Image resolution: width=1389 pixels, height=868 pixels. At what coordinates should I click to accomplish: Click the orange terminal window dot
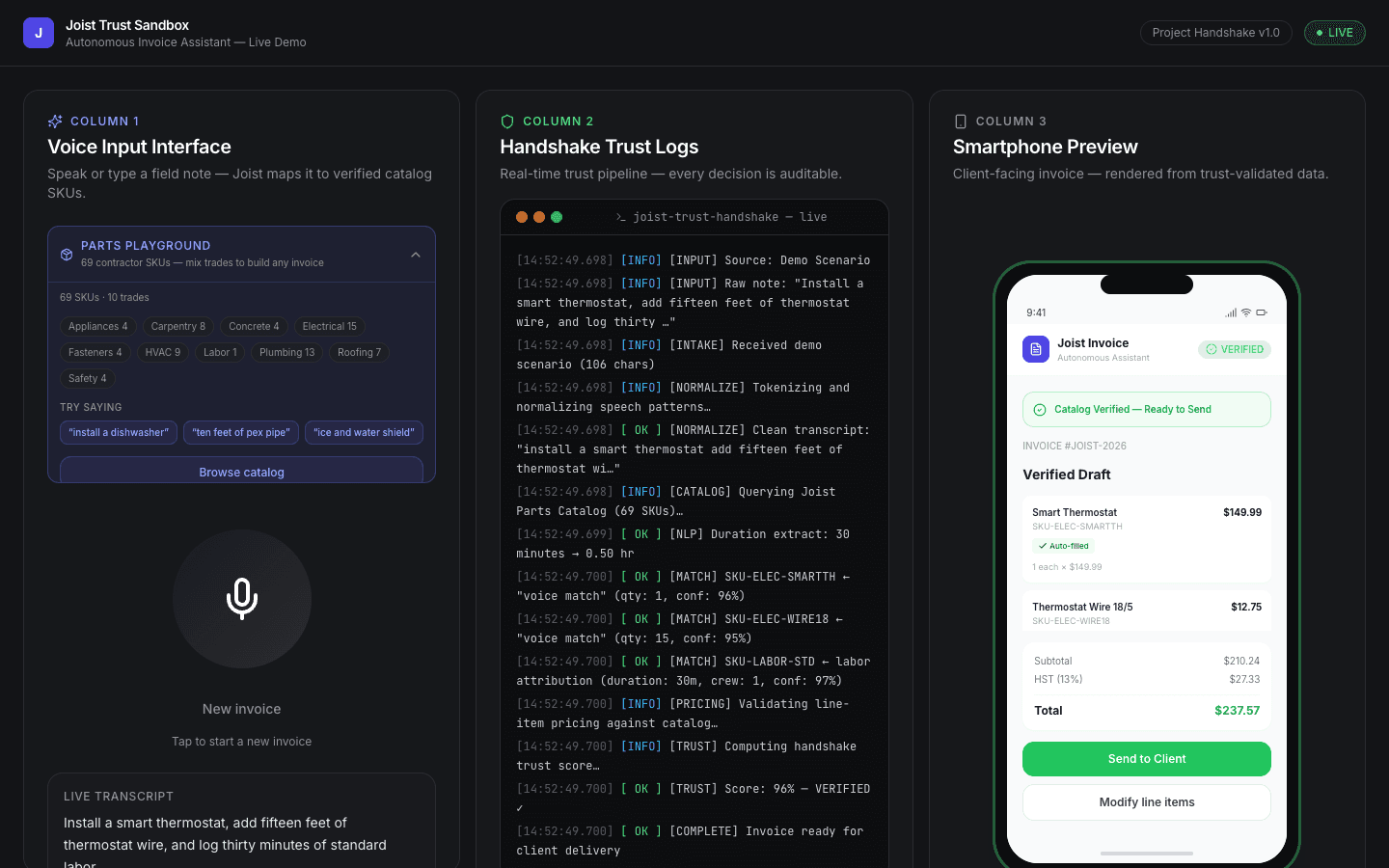[x=539, y=217]
